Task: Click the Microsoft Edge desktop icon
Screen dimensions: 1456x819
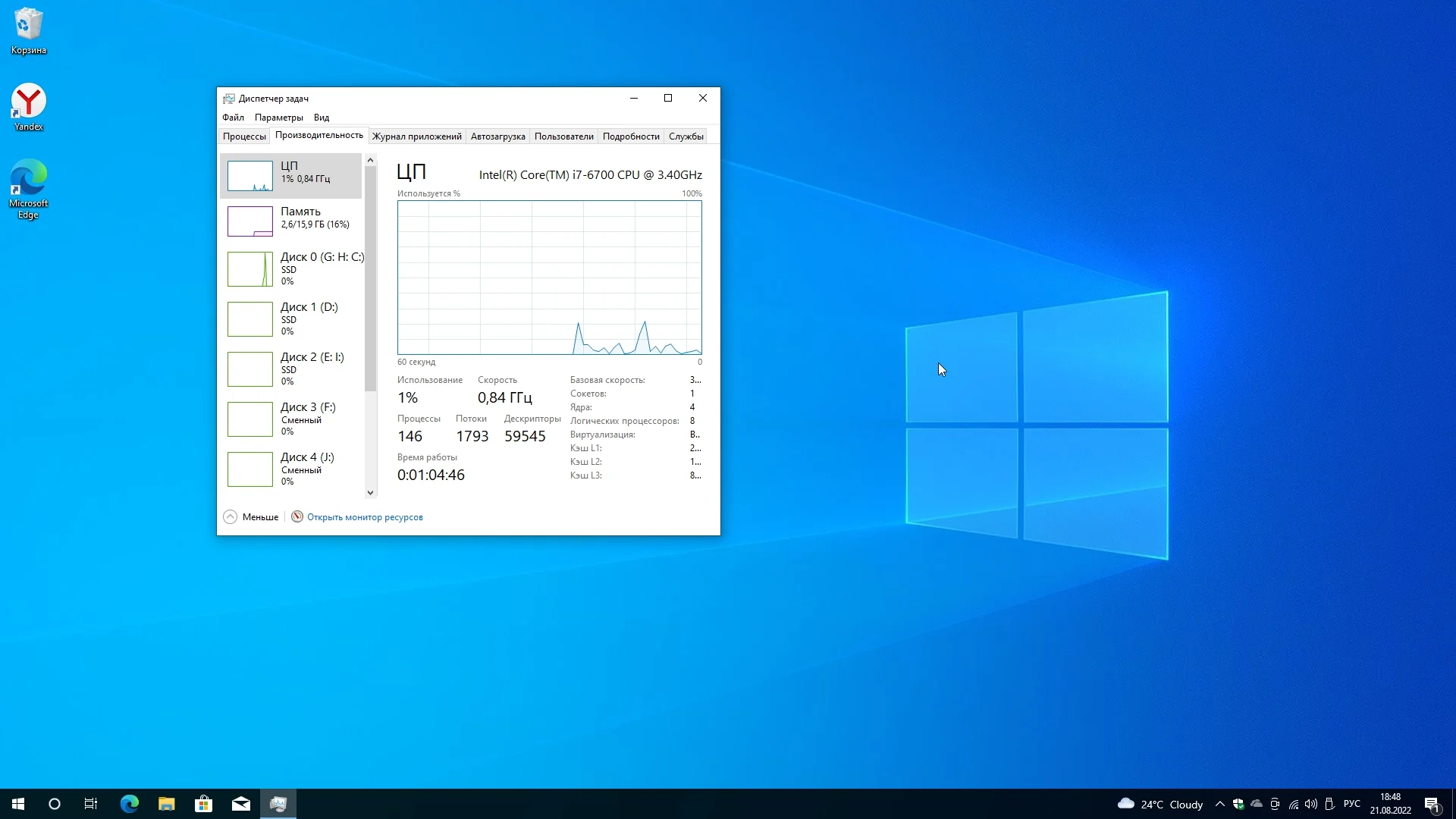Action: [x=28, y=188]
